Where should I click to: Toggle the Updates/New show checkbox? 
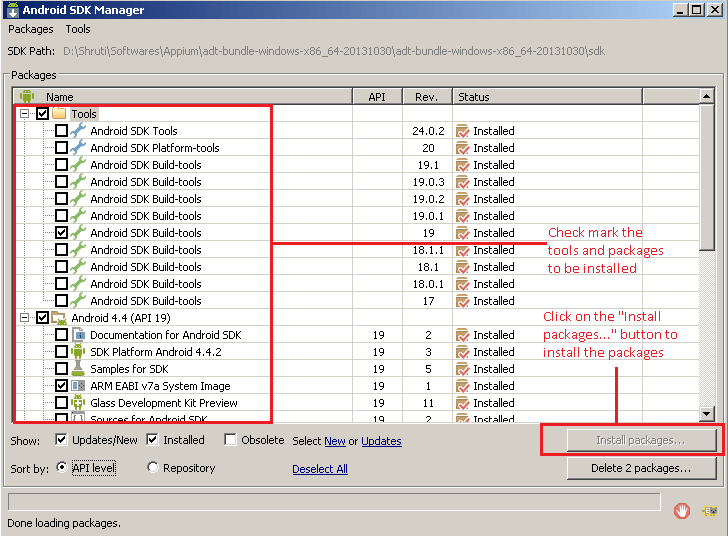(x=61, y=439)
